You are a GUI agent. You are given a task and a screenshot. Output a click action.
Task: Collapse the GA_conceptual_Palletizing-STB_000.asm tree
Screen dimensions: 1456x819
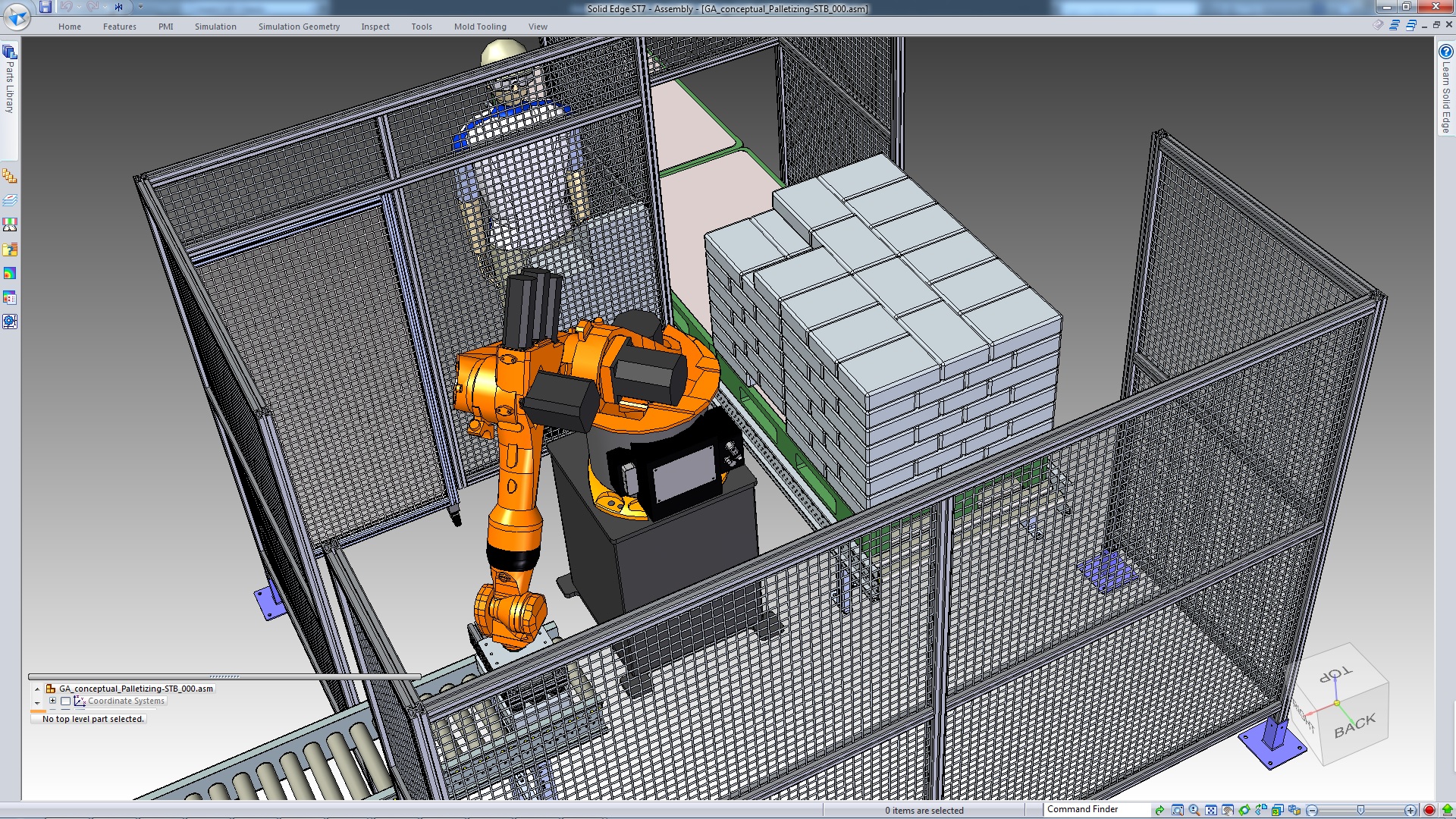[37, 689]
